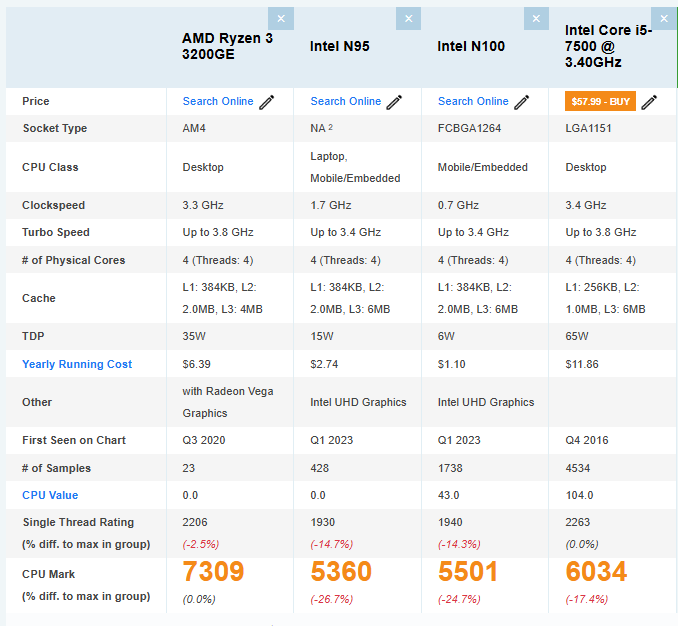This screenshot has height=626, width=678.
Task: Click Search Online for Intel N95
Action: (346, 101)
